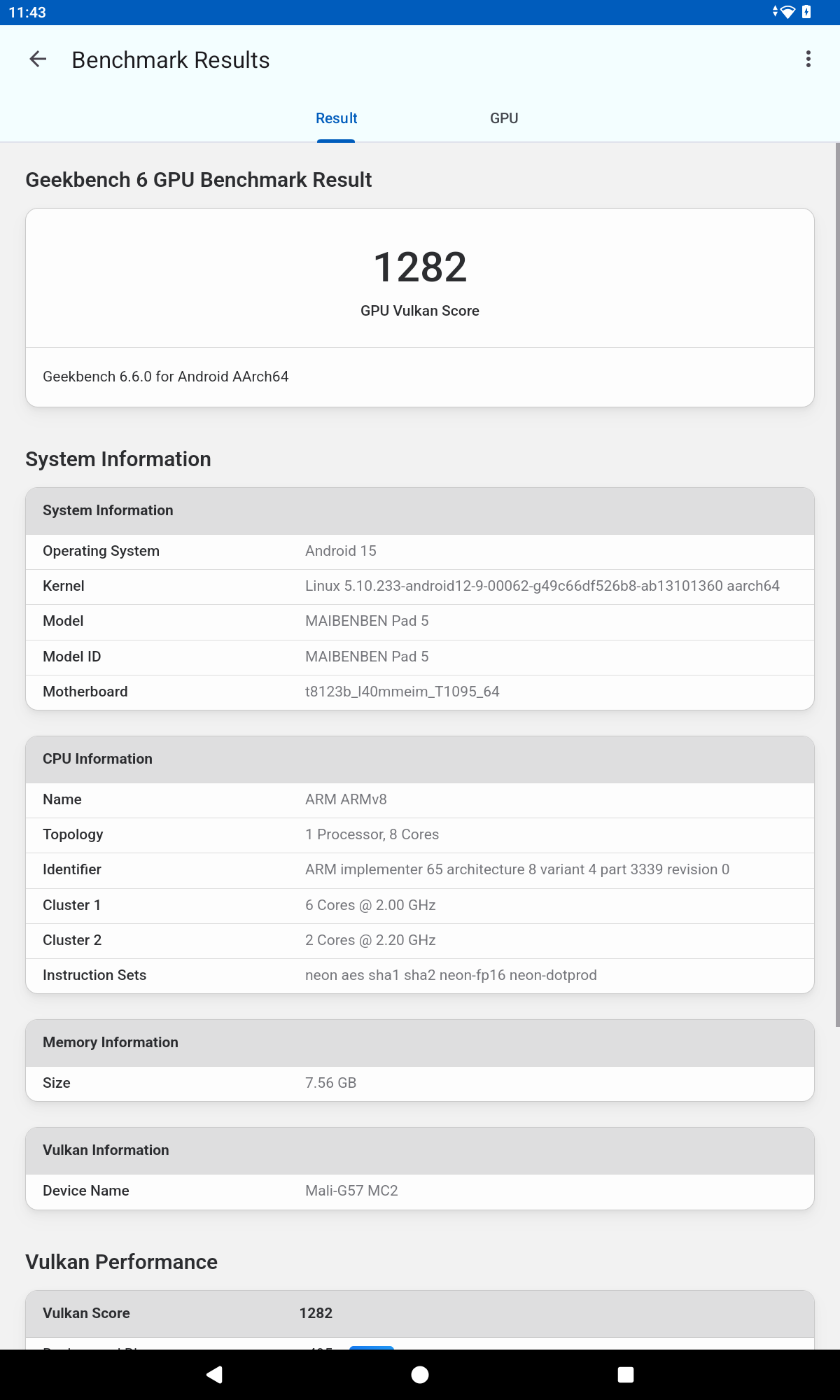Tap the battery status icon

(x=806, y=12)
